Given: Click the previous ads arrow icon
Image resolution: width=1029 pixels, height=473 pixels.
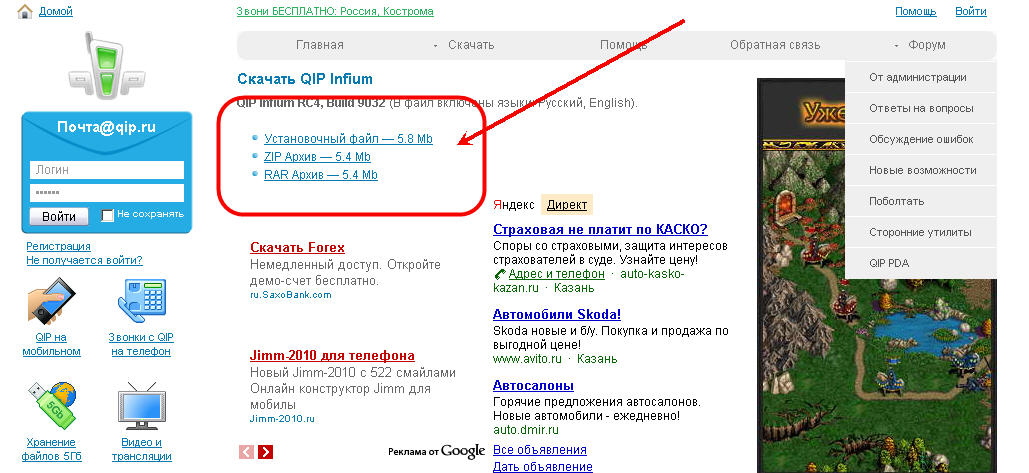Looking at the screenshot, I should point(246,451).
